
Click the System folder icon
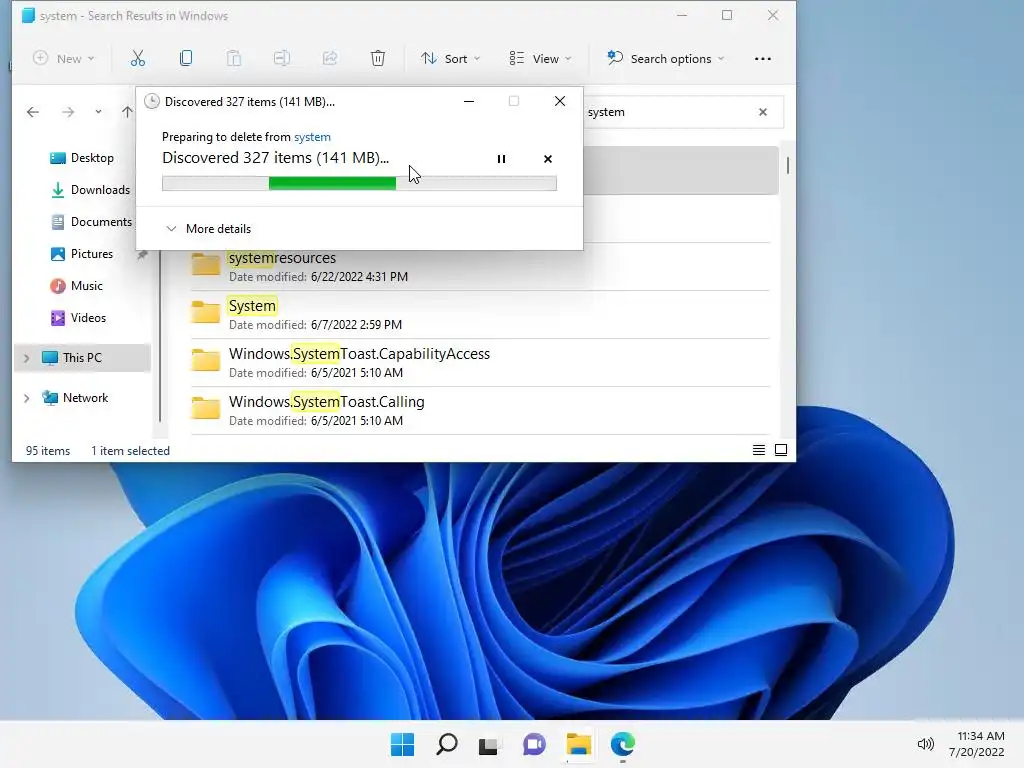pos(206,313)
